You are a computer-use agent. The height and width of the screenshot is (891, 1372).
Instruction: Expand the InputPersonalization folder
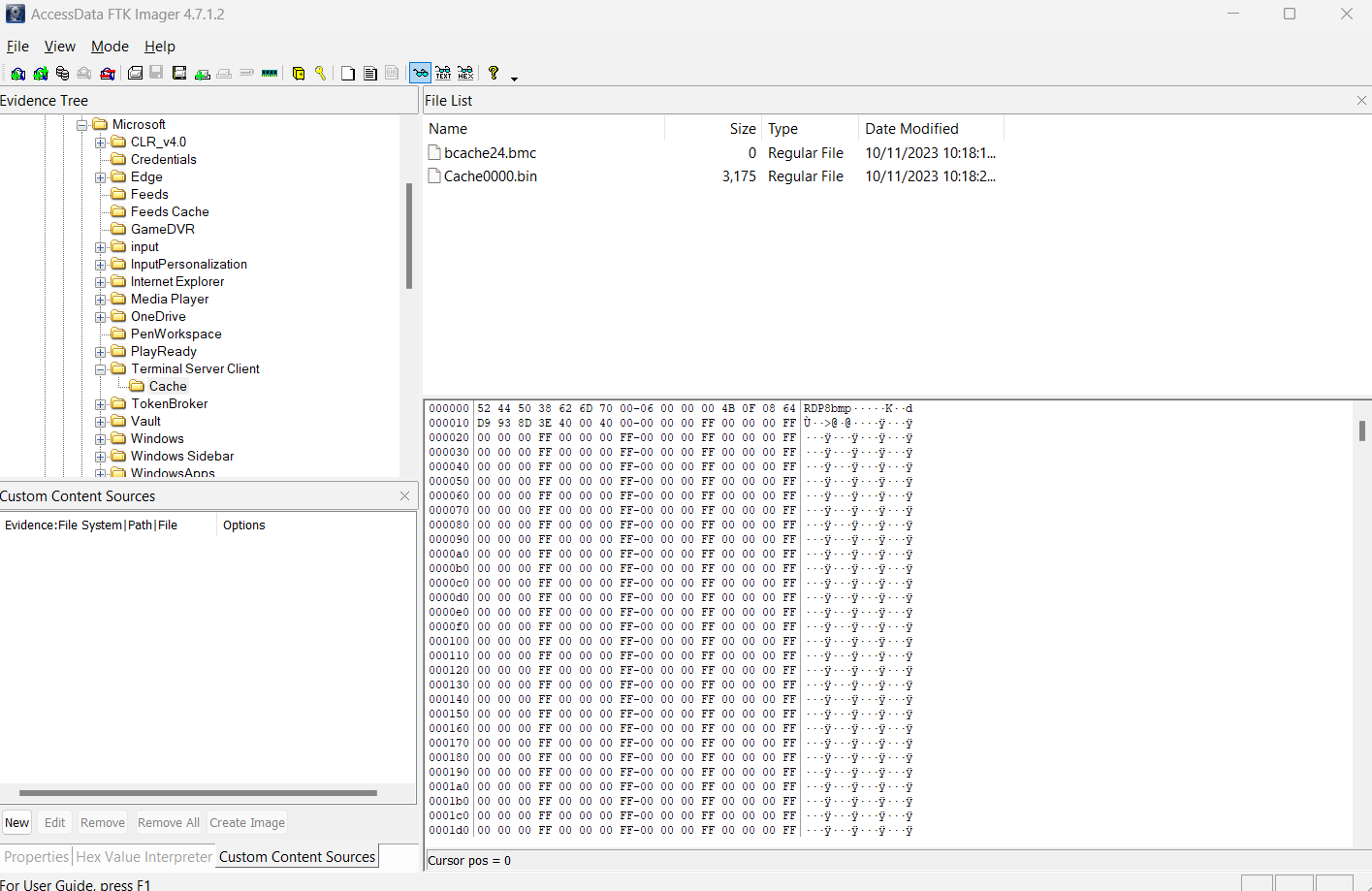101,265
